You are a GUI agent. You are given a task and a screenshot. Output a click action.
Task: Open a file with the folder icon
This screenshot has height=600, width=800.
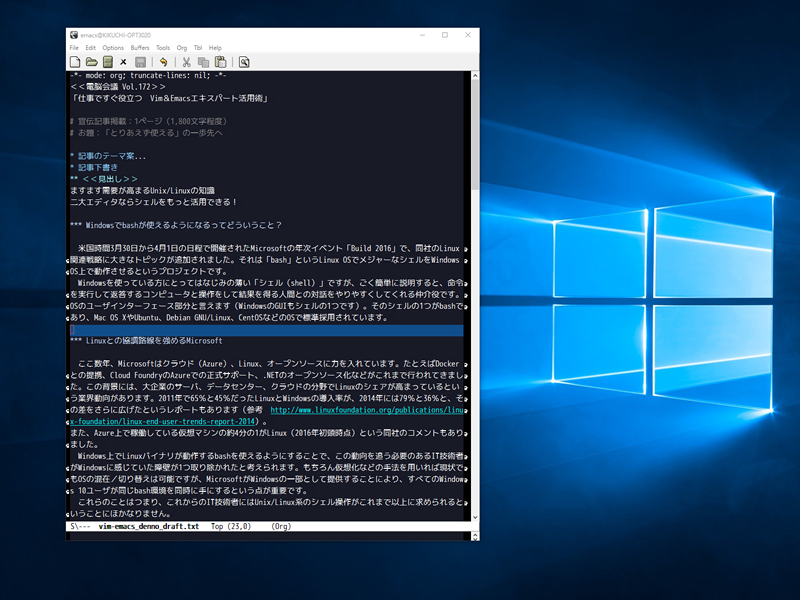91,62
